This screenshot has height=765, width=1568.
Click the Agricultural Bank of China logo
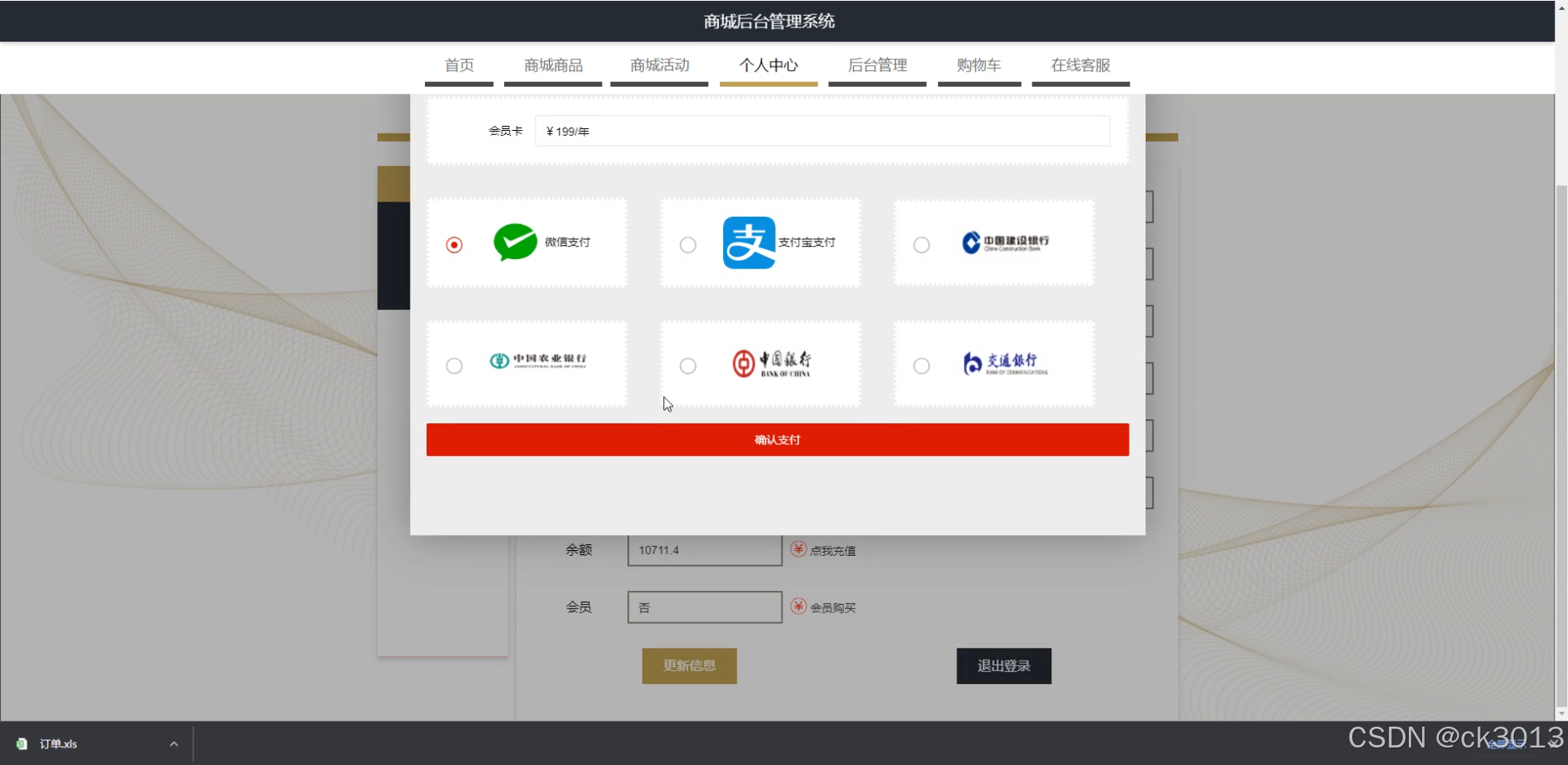[x=538, y=361]
